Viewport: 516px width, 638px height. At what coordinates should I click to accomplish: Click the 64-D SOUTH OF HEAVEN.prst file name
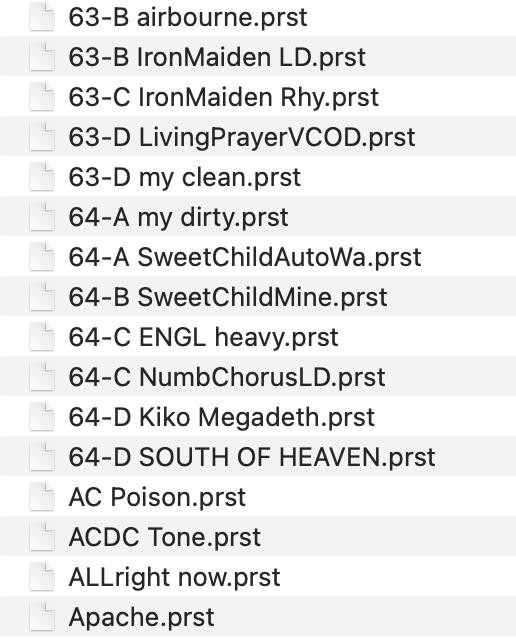click(252, 457)
